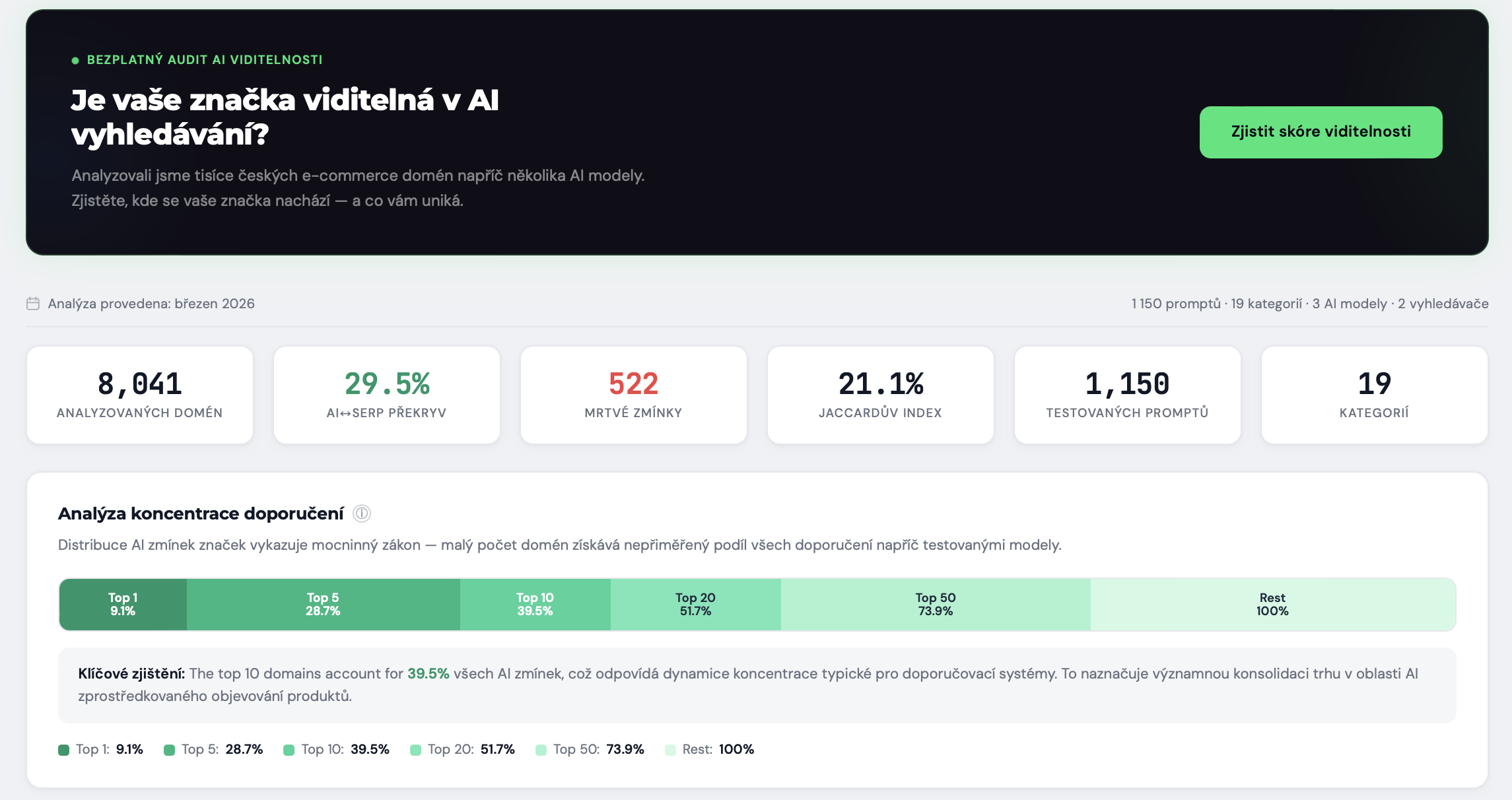Screen dimensions: 1512x800
Task: Select the Rest 100% segment of the bar
Action: (1272, 604)
